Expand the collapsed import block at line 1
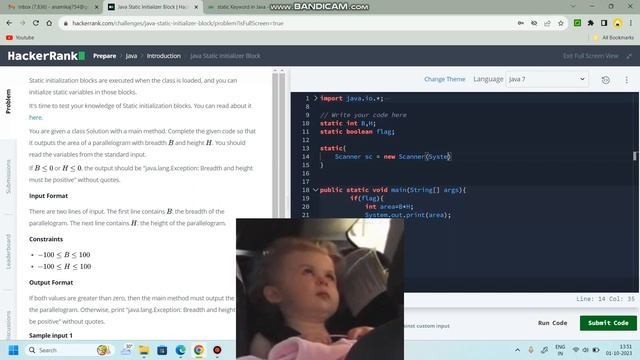 pyautogui.click(x=316, y=98)
